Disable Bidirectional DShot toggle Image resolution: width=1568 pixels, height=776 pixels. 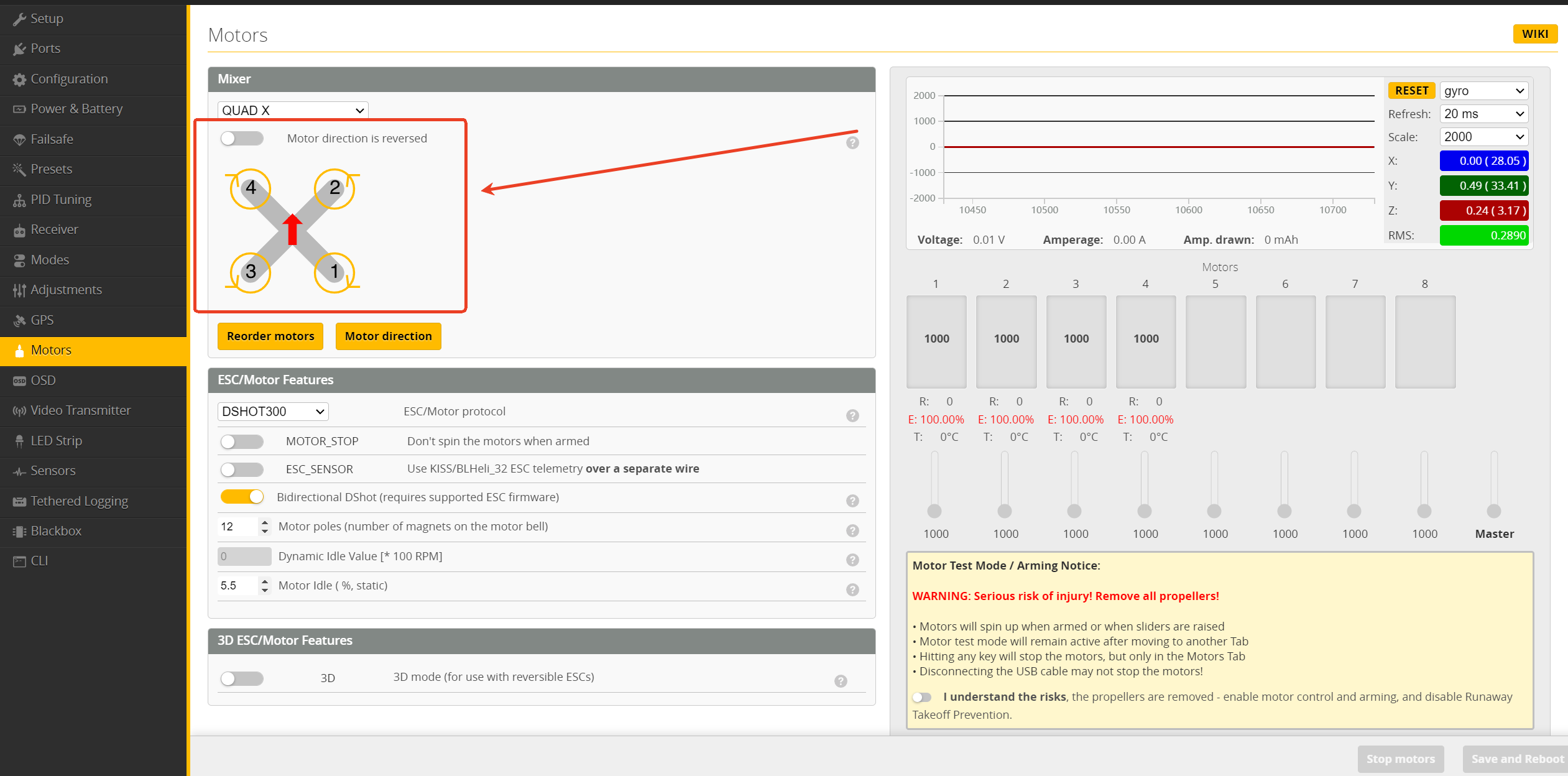(242, 497)
